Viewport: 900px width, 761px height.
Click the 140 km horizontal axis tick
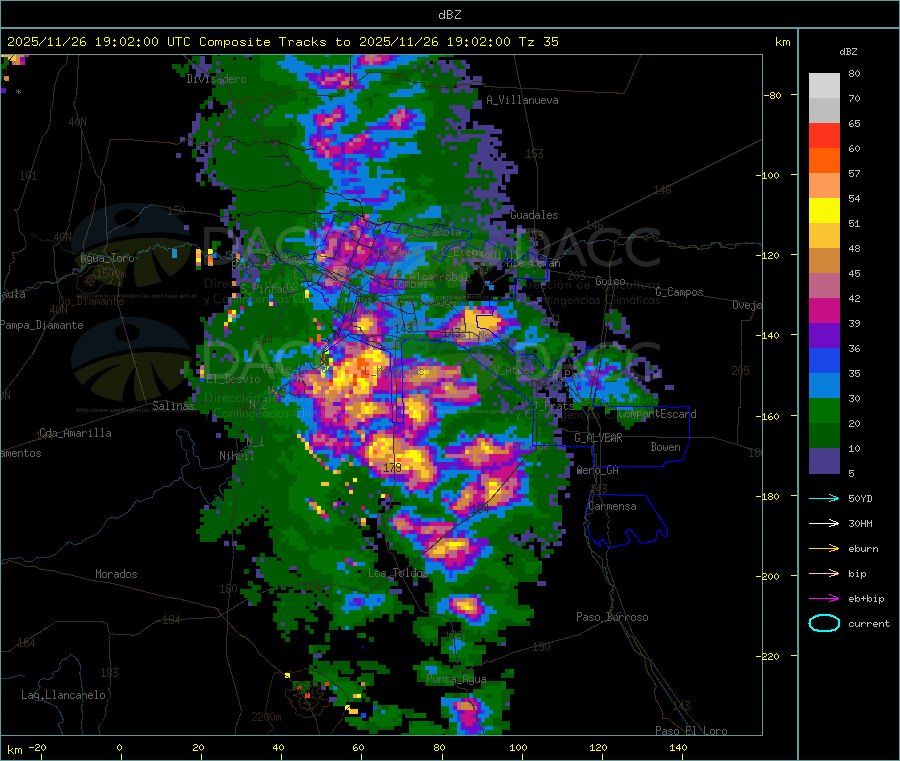(x=678, y=748)
